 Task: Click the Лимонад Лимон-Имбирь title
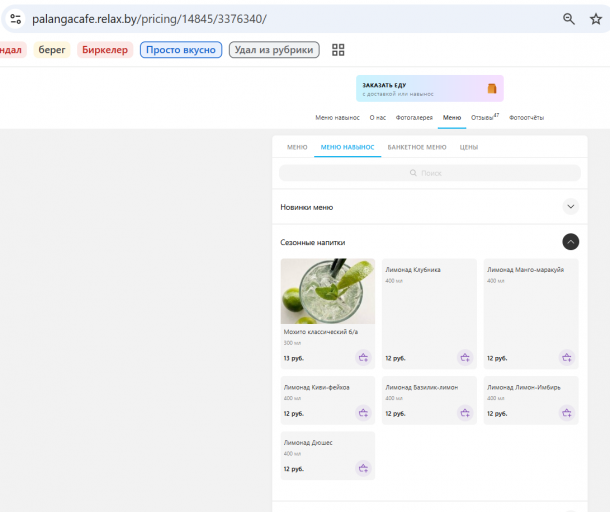click(x=524, y=387)
